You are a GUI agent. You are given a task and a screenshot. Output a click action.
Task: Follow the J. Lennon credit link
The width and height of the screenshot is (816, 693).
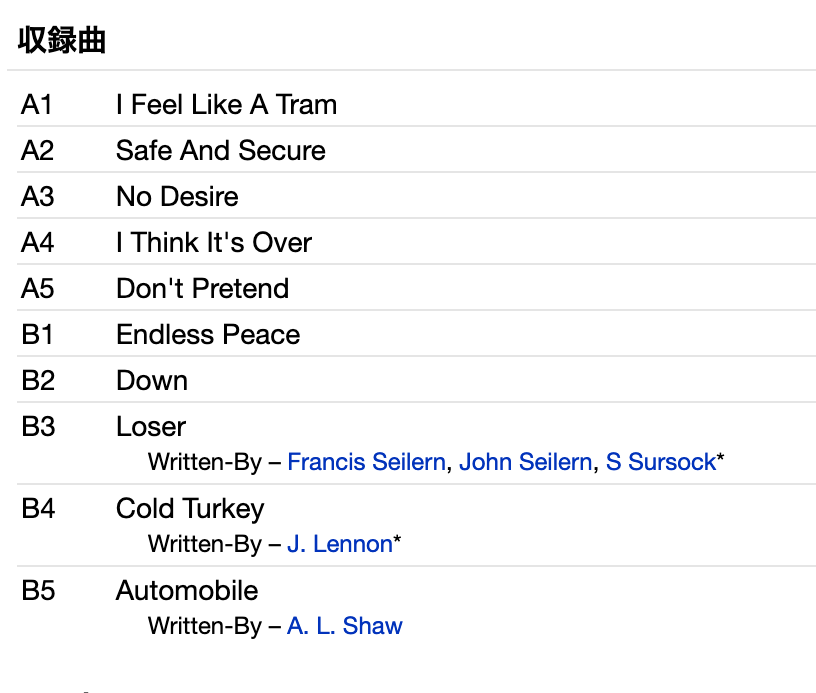[339, 544]
